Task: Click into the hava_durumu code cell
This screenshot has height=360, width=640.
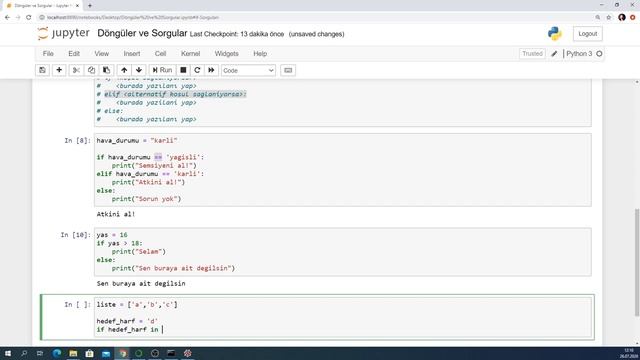Action: pos(342,170)
